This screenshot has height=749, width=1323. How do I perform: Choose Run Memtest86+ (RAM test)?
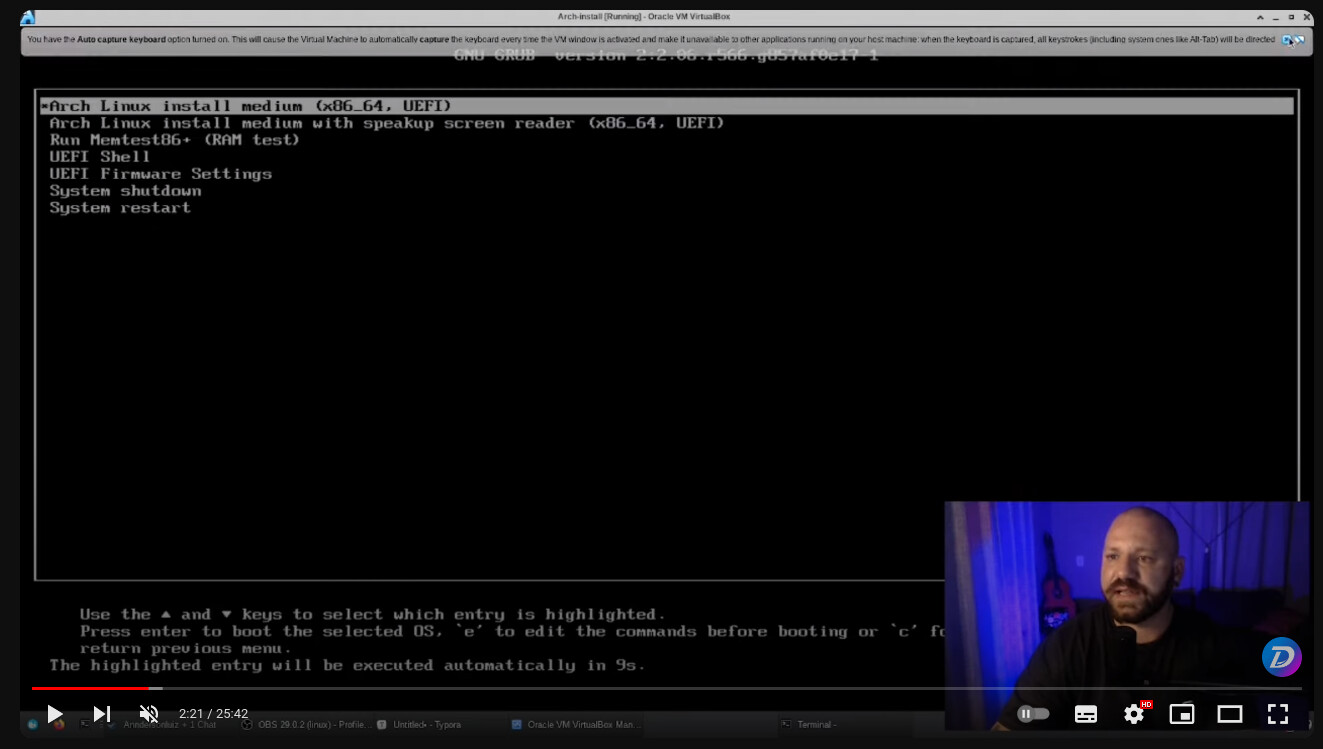[x=174, y=140]
